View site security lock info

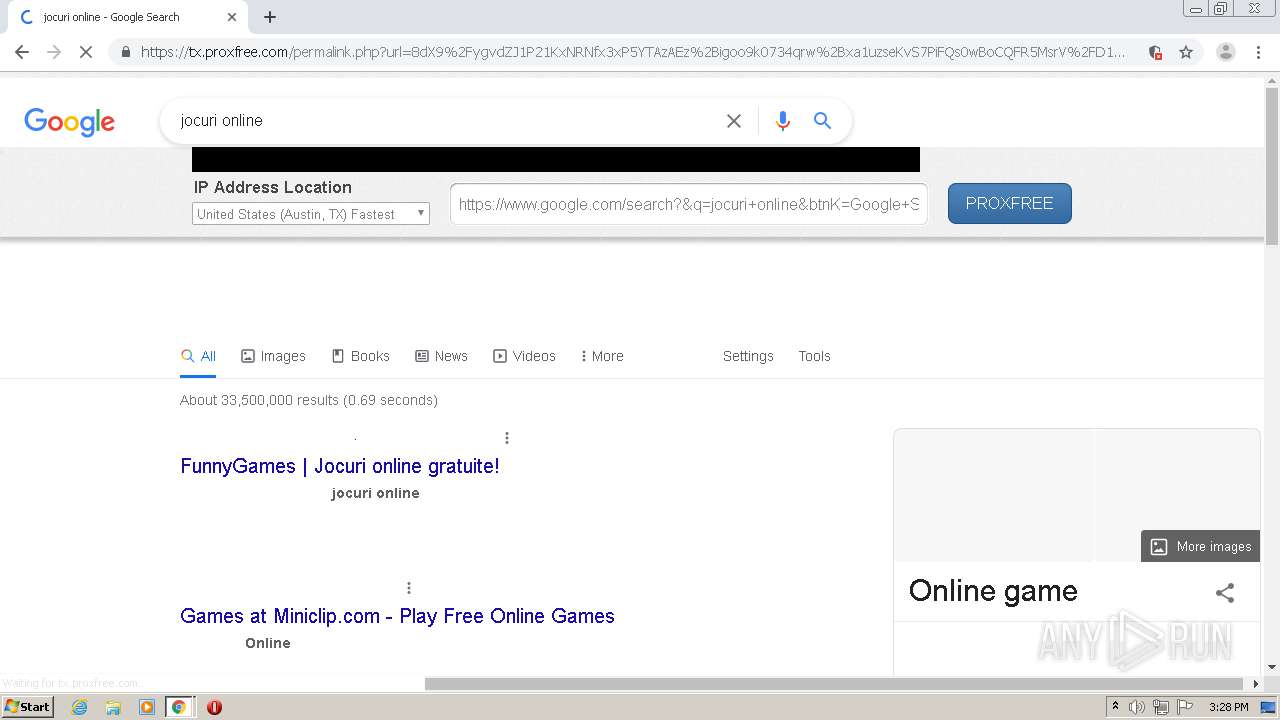tap(126, 52)
